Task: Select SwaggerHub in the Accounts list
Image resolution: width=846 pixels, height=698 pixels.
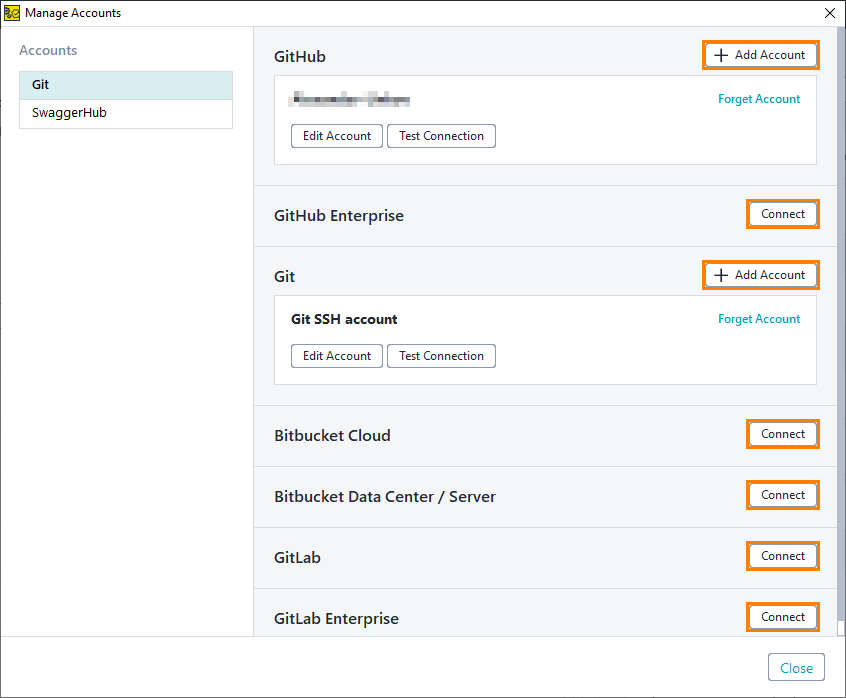Action: coord(126,113)
